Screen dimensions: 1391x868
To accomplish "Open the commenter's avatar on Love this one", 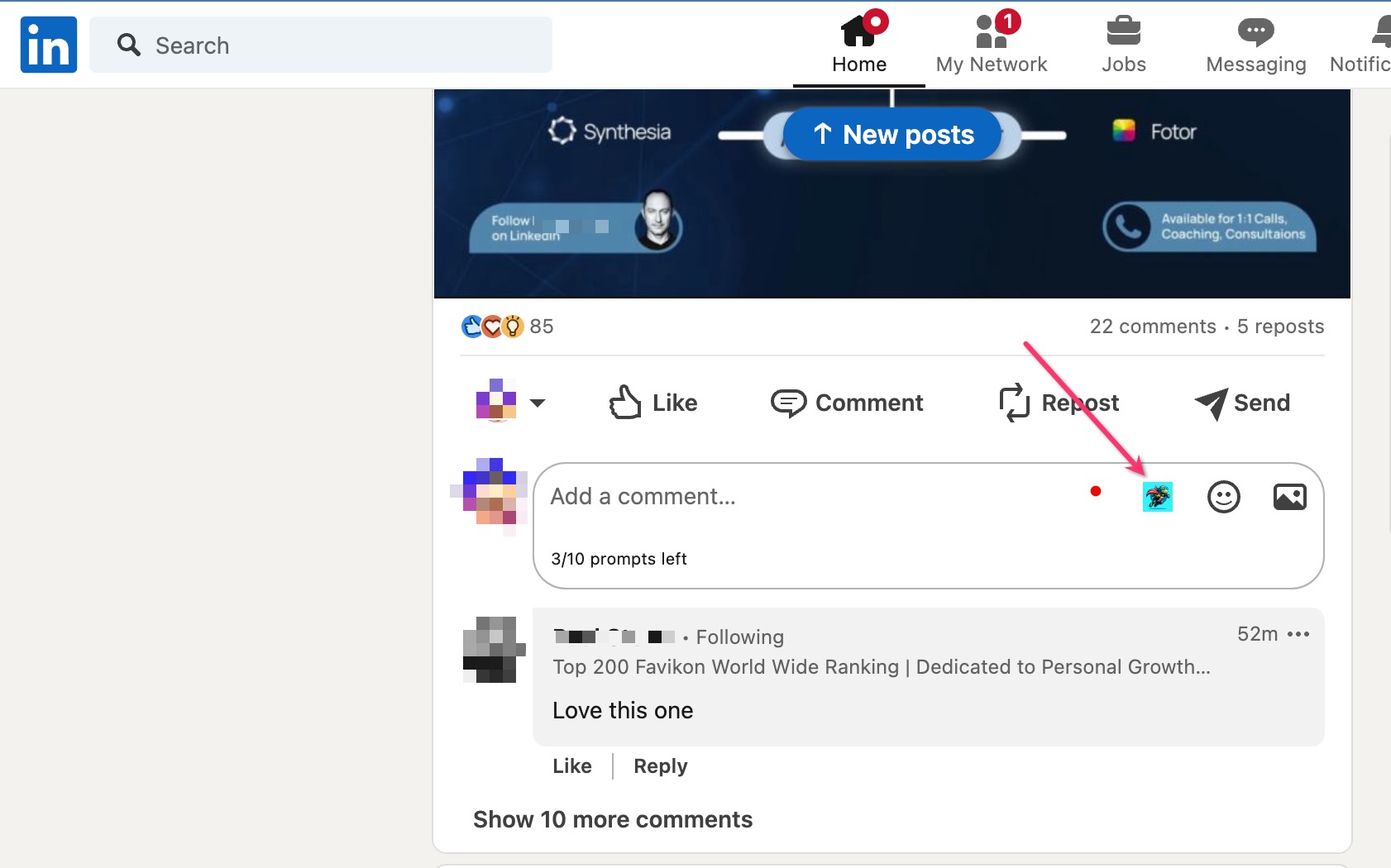I will (494, 650).
